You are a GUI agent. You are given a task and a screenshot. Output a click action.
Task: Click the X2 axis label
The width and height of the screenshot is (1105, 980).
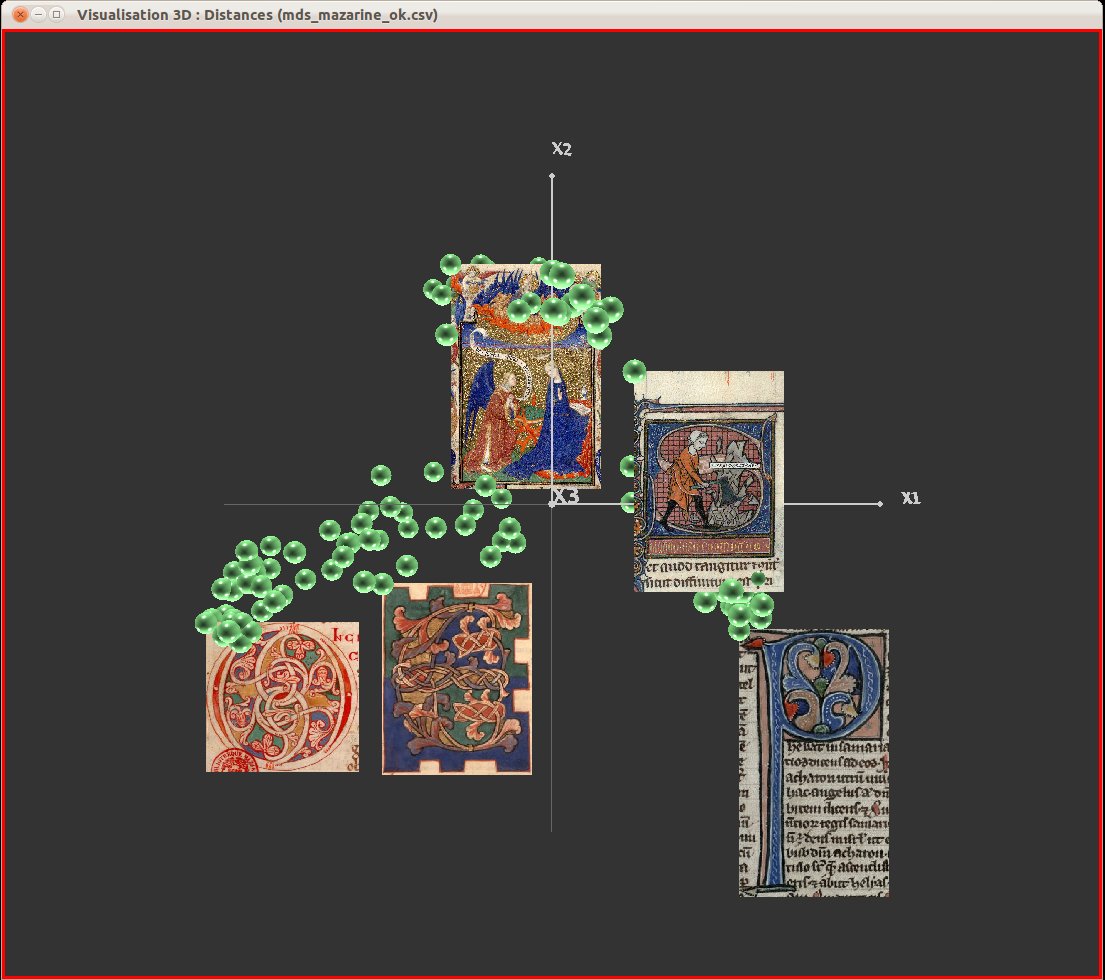[x=562, y=149]
